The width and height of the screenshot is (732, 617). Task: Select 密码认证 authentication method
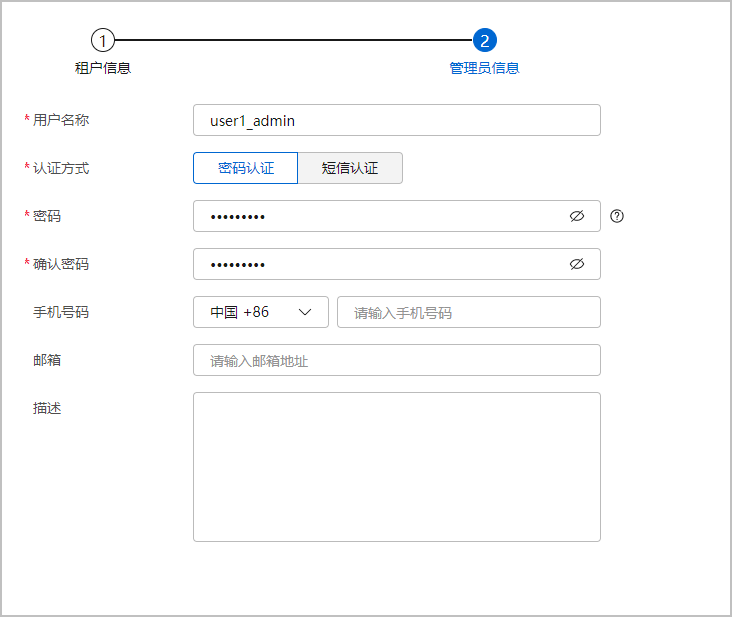246,168
